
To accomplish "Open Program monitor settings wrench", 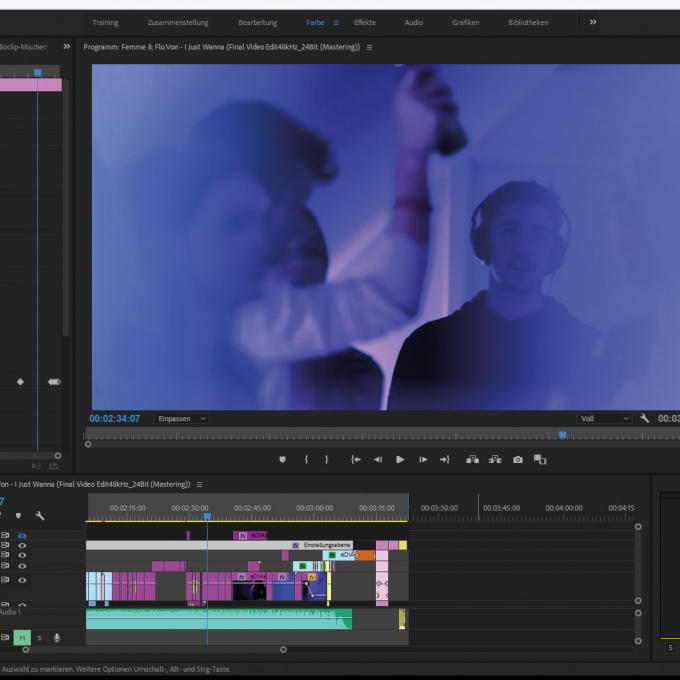I will click(x=644, y=418).
